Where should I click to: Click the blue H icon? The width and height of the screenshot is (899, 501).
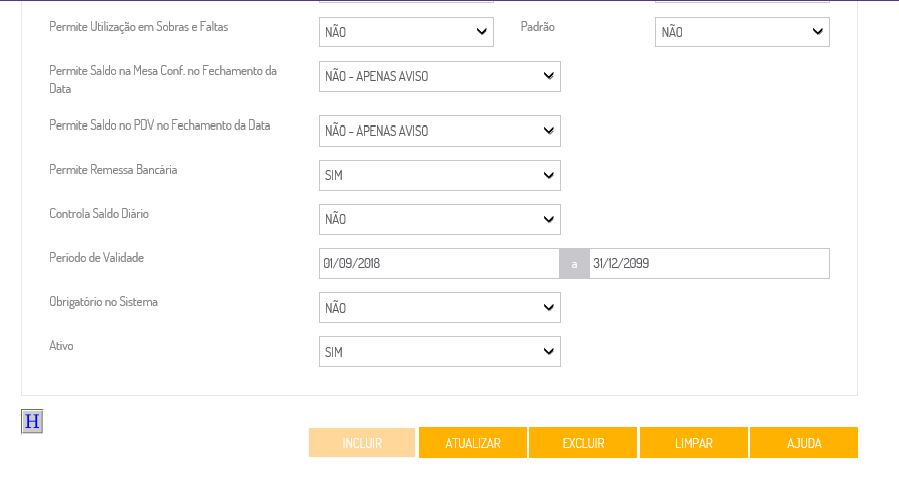click(x=32, y=421)
